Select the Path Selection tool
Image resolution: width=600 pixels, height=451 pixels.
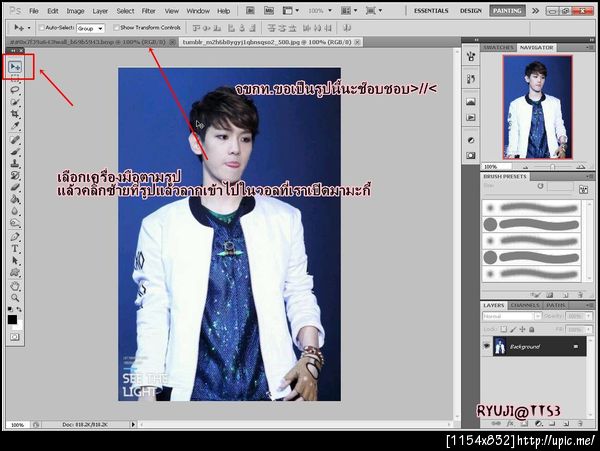point(15,261)
